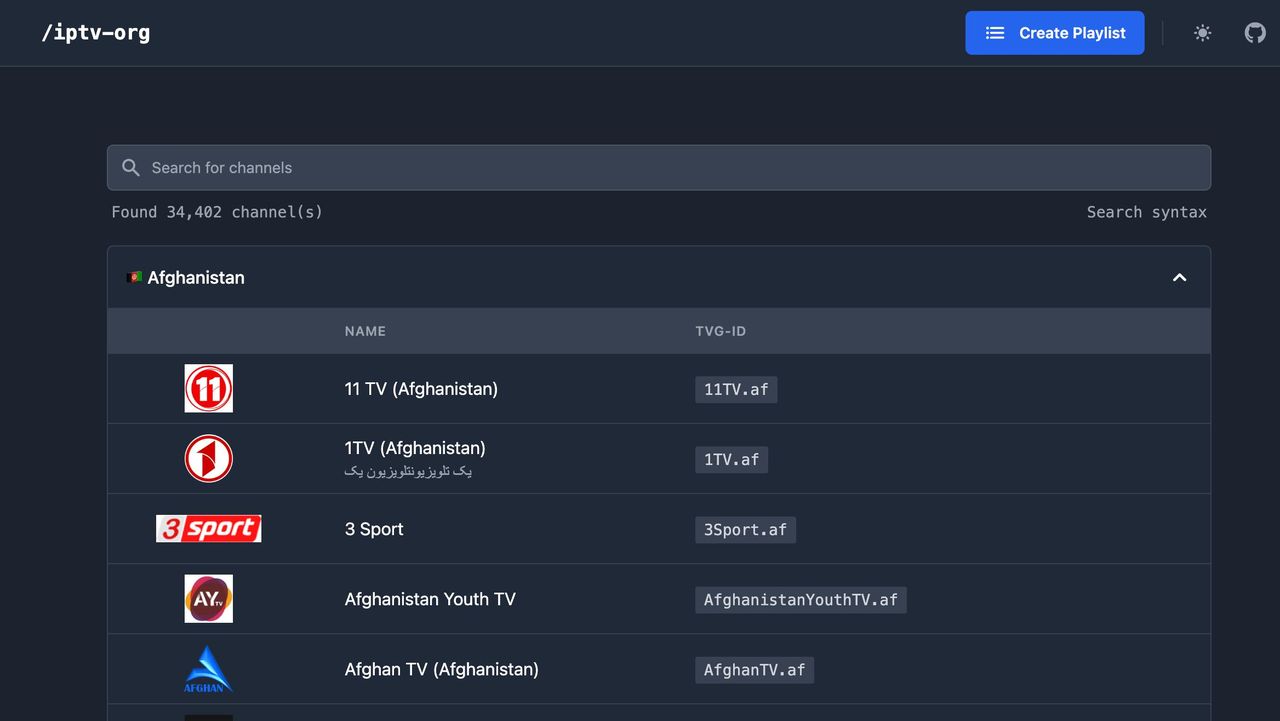
Task: Open the 11 TV (Afghanistan) channel name
Action: [421, 389]
